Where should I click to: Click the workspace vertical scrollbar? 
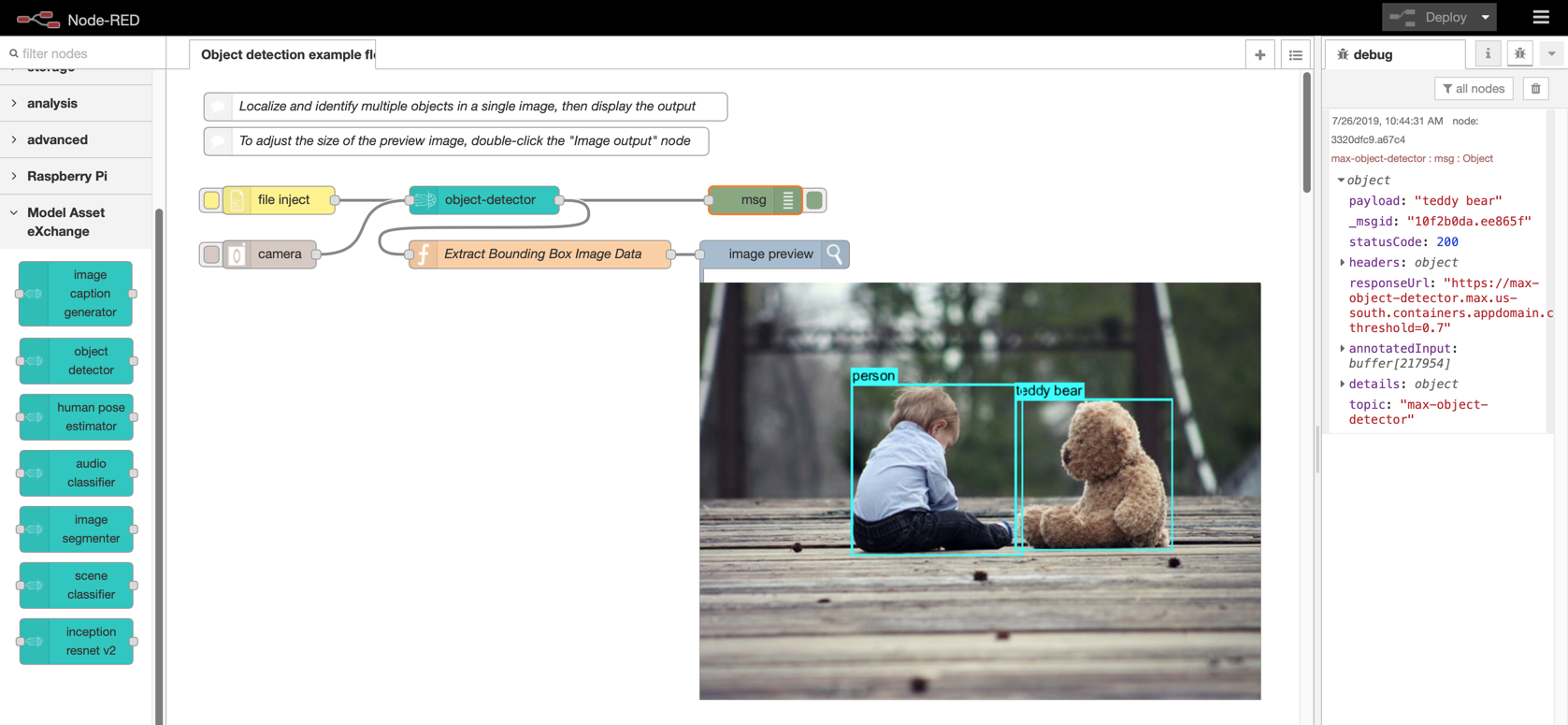tap(1306, 131)
